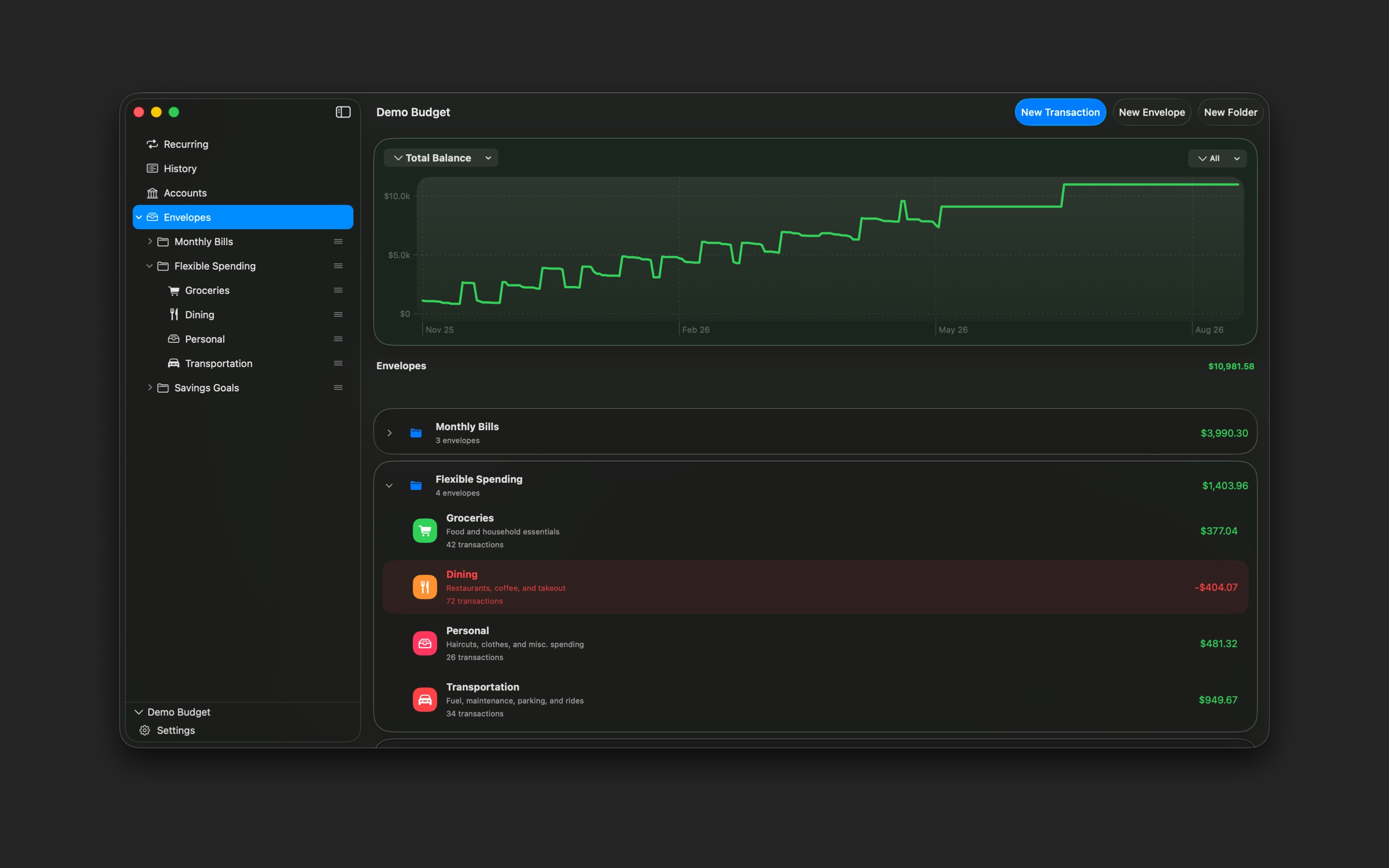The width and height of the screenshot is (1389, 868).
Task: Open the Accounts section
Action: tap(243, 193)
